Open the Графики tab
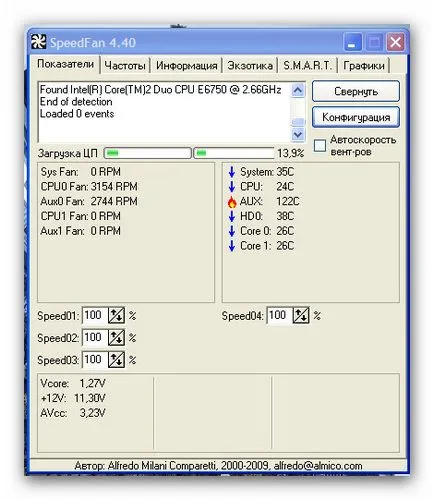The height and width of the screenshot is (500, 434). (x=364, y=65)
